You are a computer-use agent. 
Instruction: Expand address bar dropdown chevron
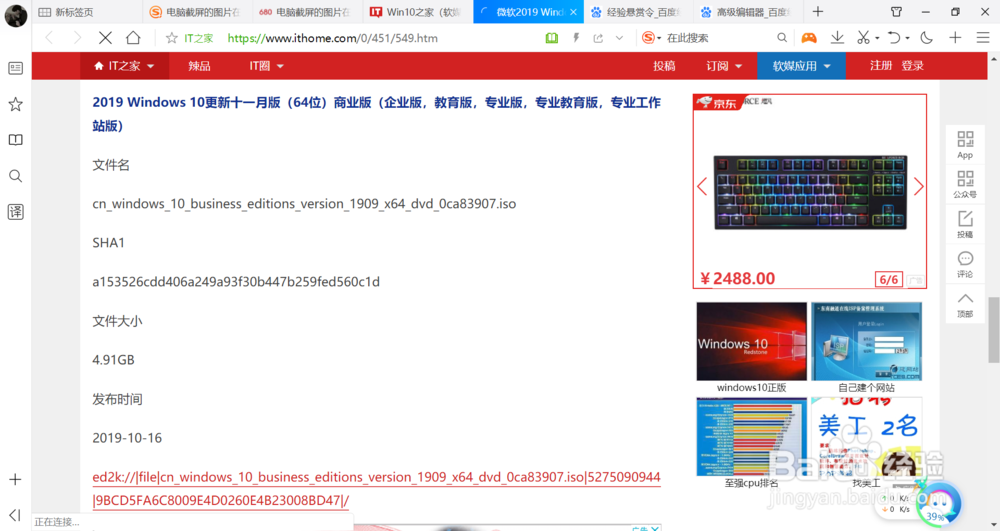(x=619, y=38)
